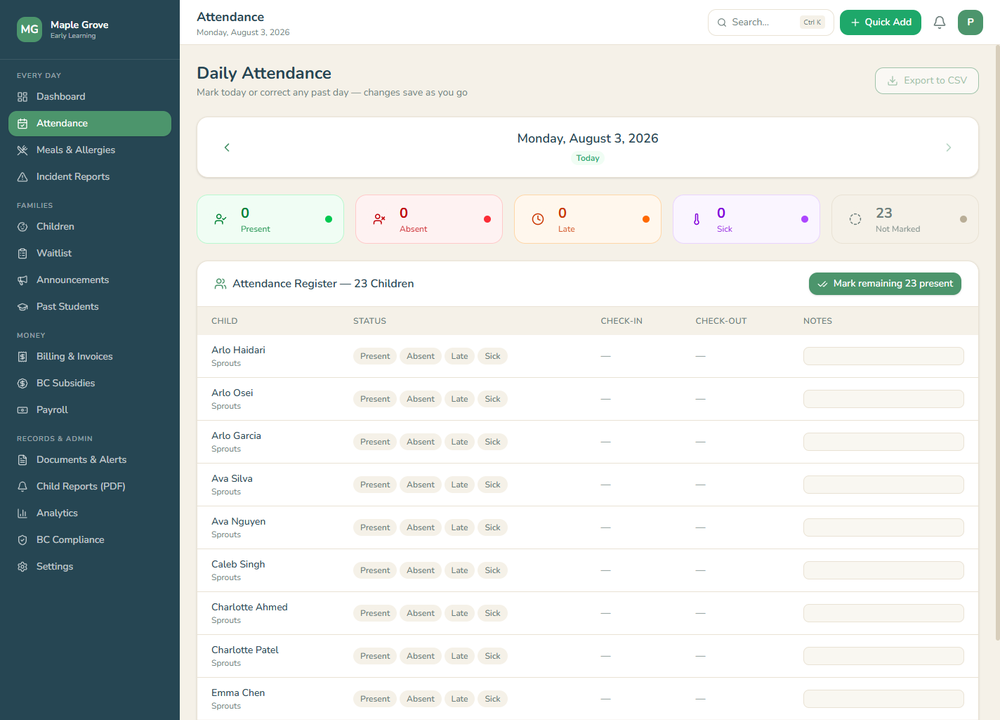
Task: Mark Emma Chen as Present
Action: (x=375, y=699)
